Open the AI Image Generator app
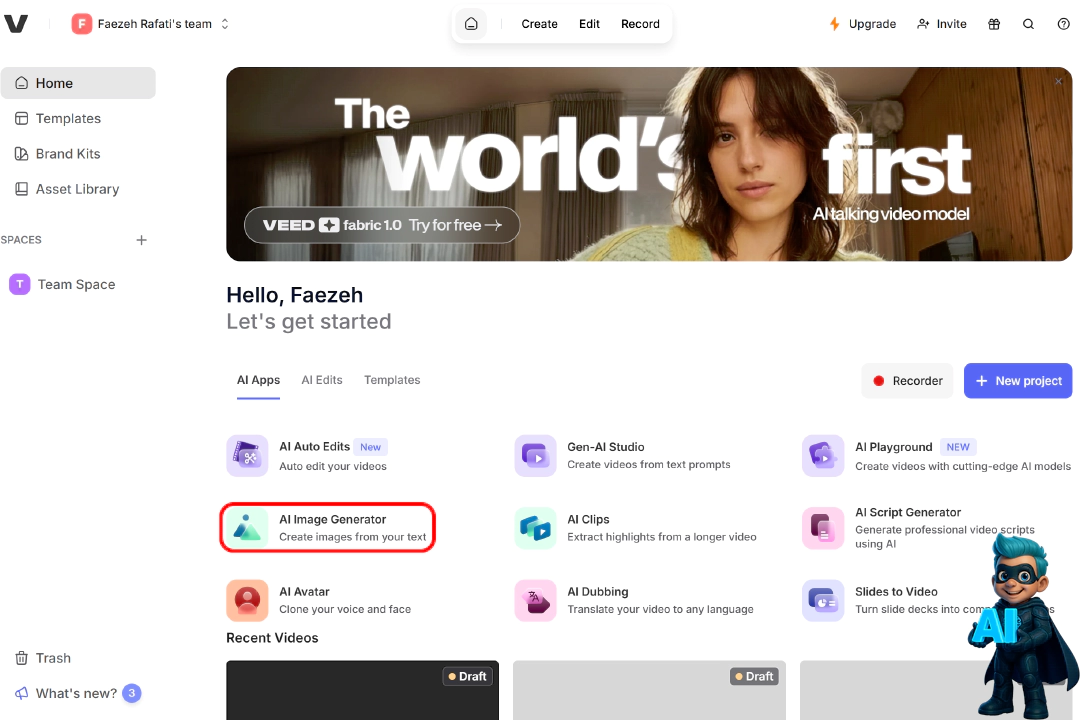The width and height of the screenshot is (1080, 720). click(328, 528)
